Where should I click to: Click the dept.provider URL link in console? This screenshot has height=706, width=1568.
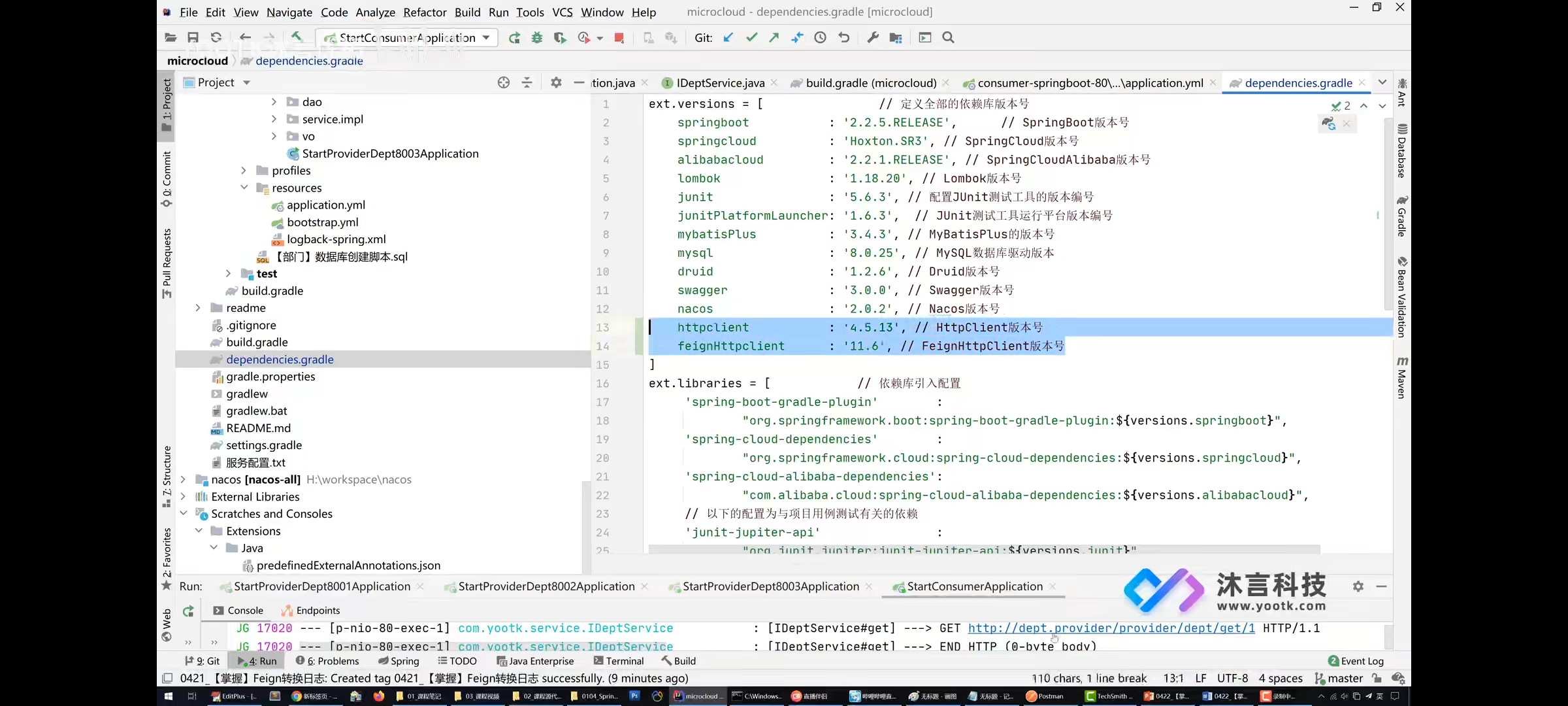click(x=1111, y=628)
